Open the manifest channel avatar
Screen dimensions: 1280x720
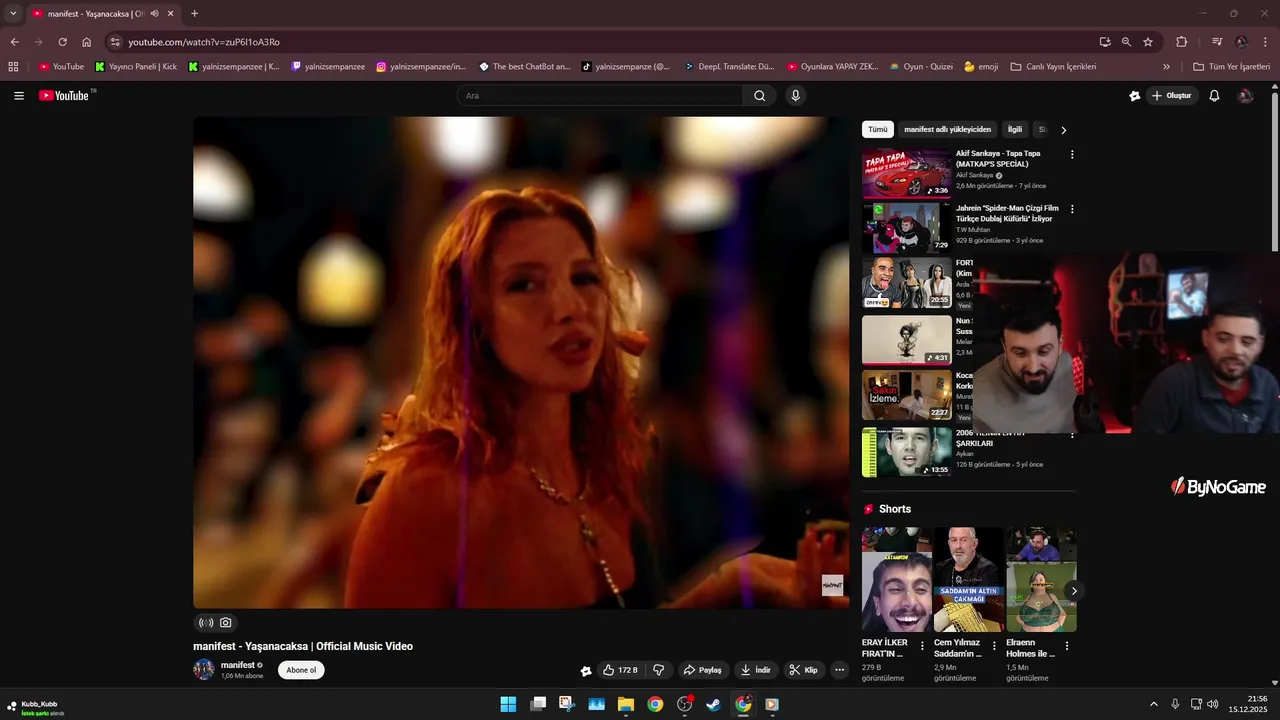[204, 670]
